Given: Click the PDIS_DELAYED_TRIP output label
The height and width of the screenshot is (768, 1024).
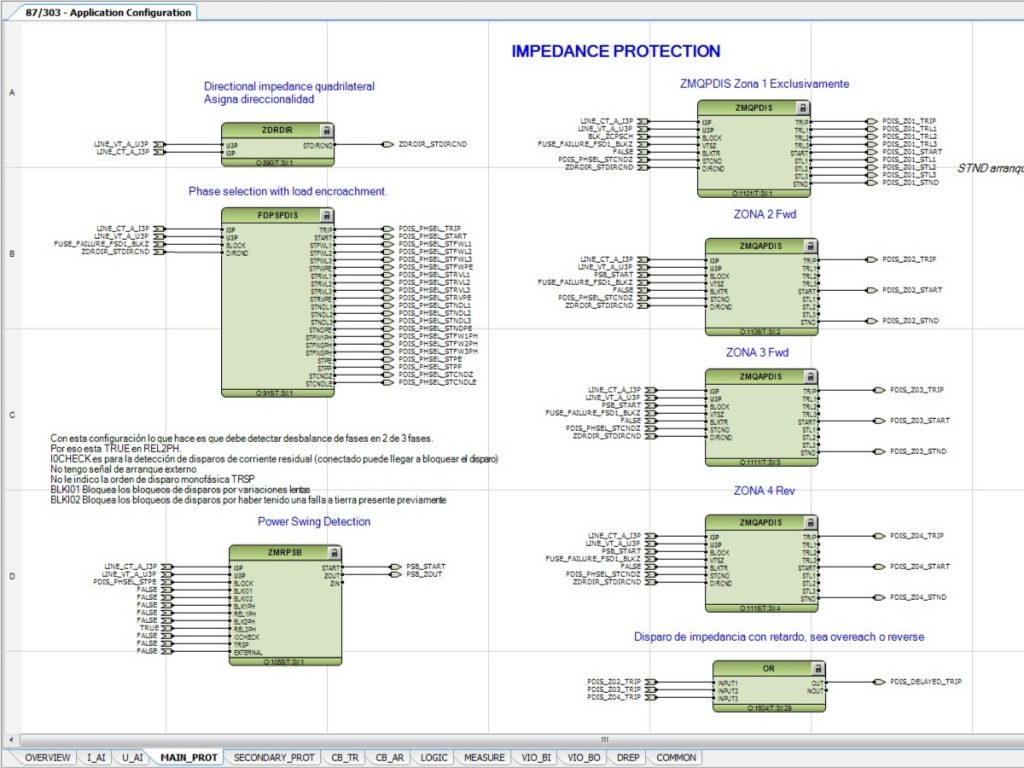Looking at the screenshot, I should tap(925, 682).
